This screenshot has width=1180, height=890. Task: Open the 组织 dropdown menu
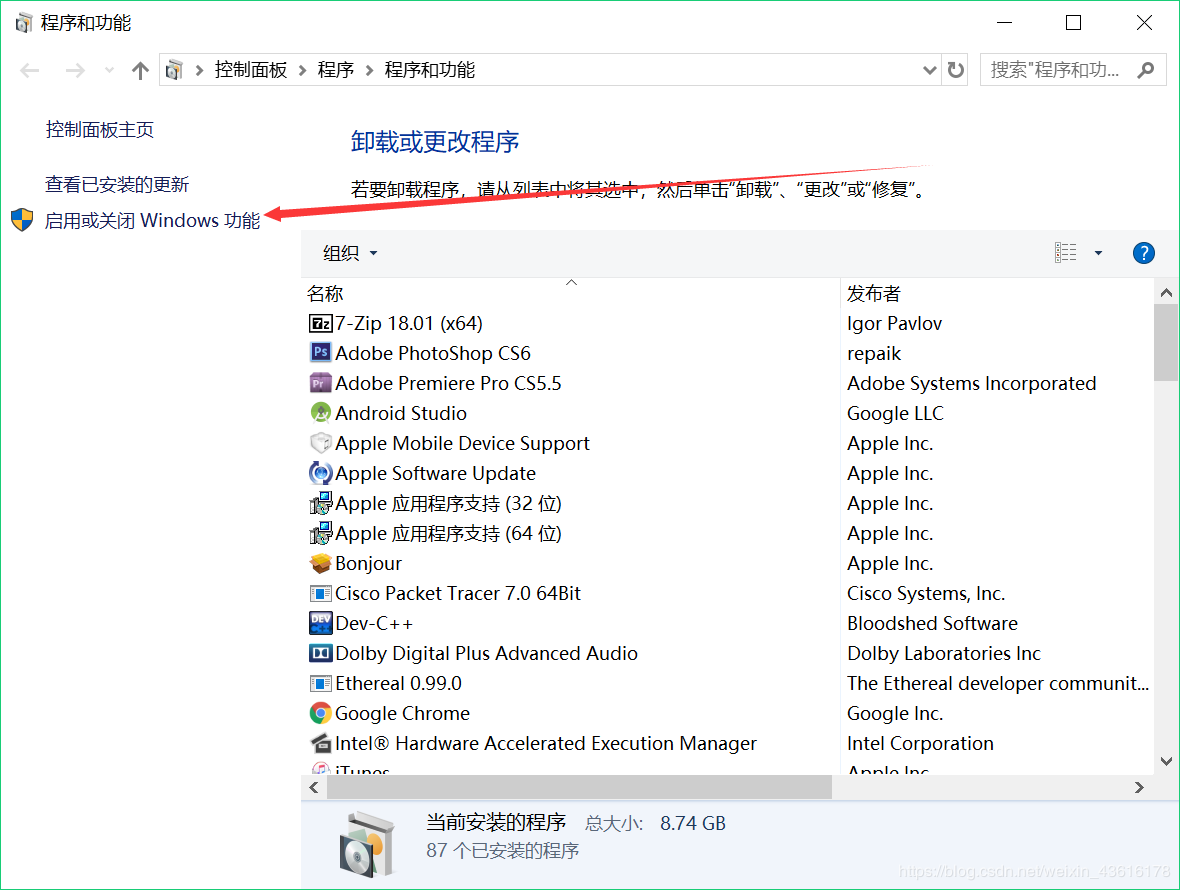[x=350, y=253]
